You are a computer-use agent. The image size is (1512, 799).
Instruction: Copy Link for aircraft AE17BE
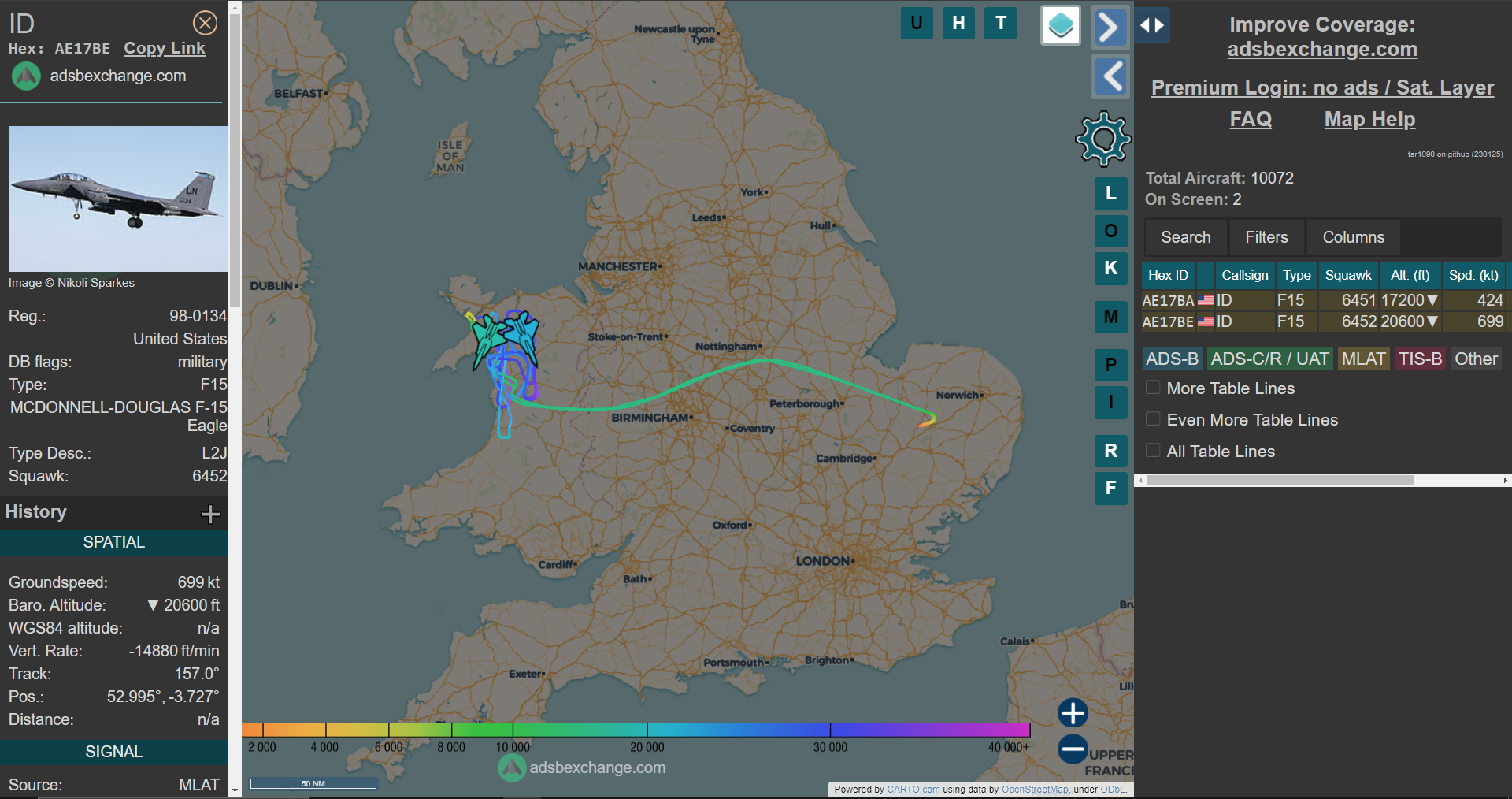[x=164, y=48]
